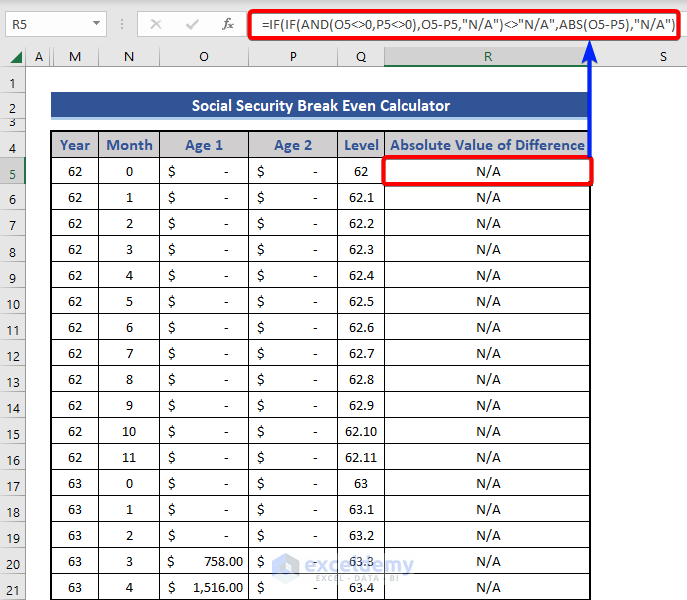
Task: Select column header N
Action: click(x=129, y=57)
